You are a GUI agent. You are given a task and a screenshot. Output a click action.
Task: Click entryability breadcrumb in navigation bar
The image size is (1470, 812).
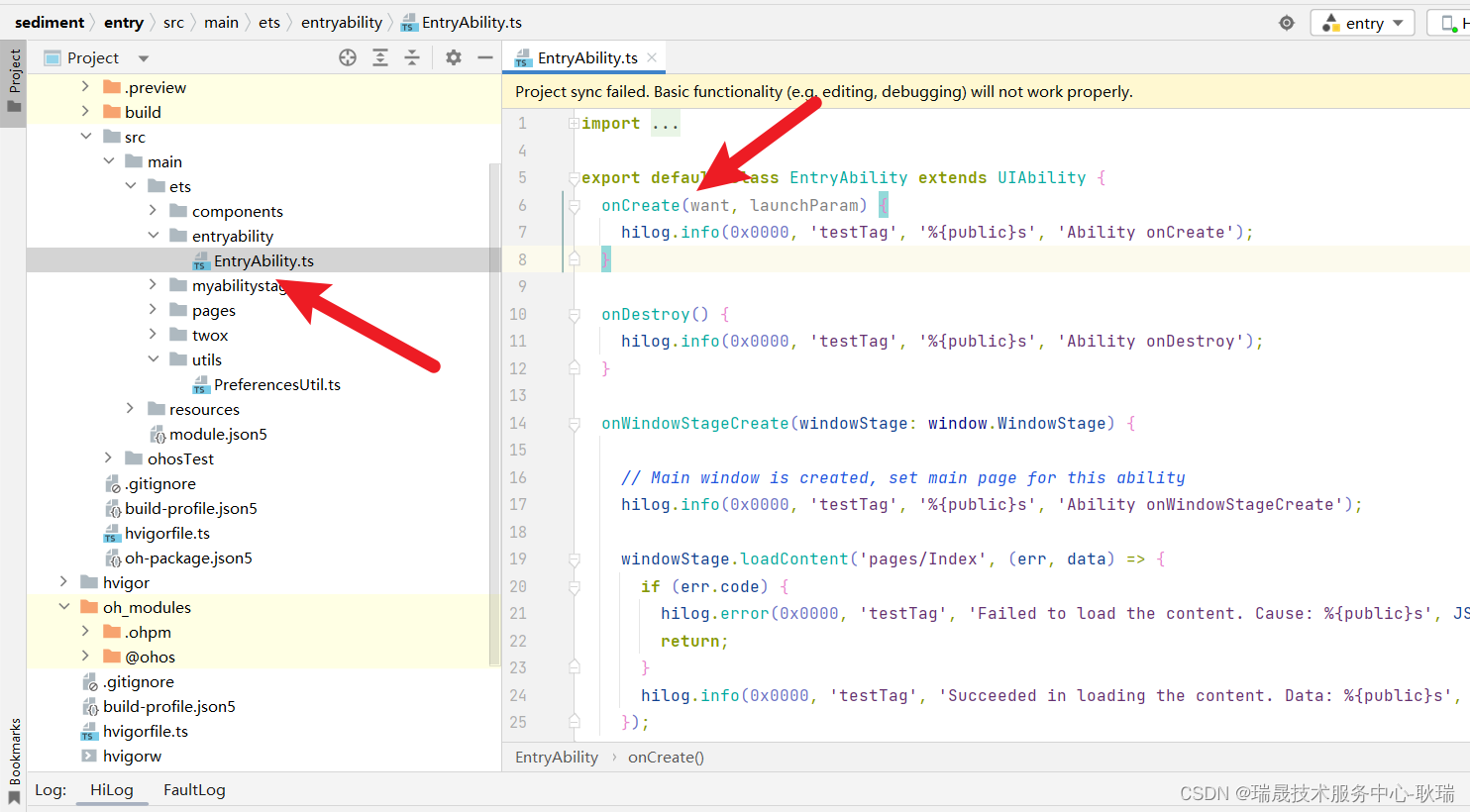coord(342,22)
